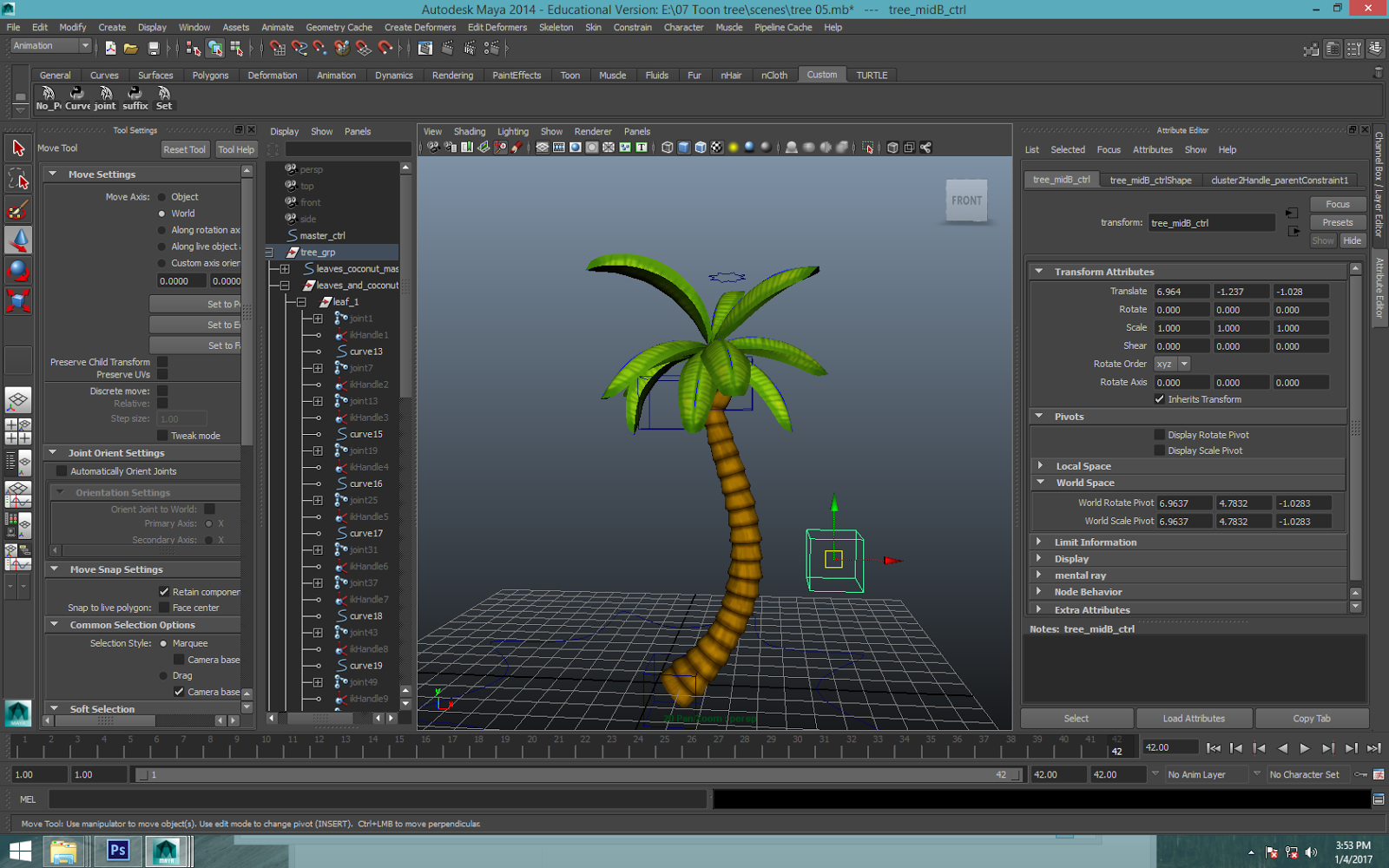Uncheck the Inherits Transform checkbox
The image size is (1389, 868).
click(1159, 399)
